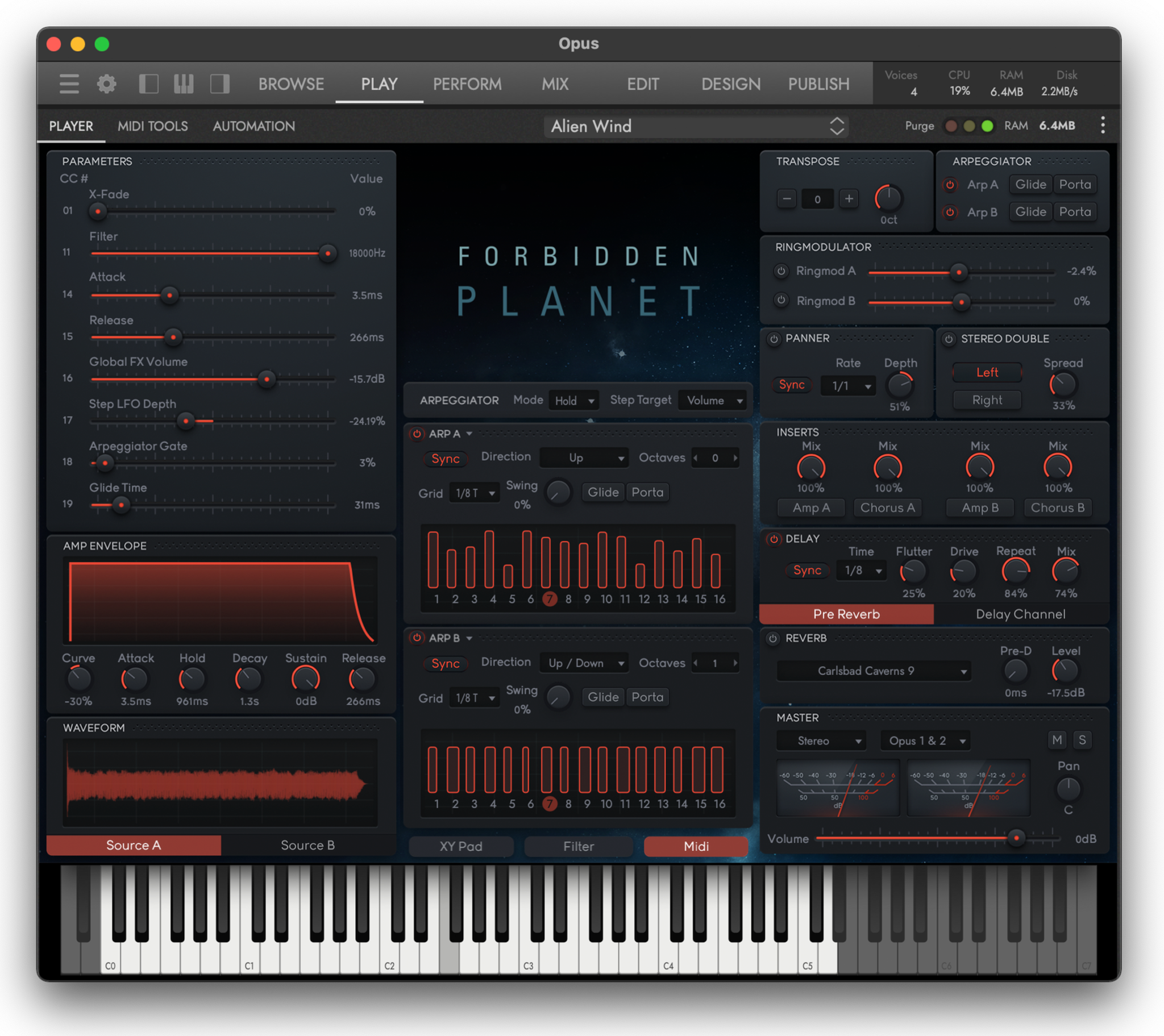Increase transpose with the plus button
The width and height of the screenshot is (1164, 1036).
(849, 199)
